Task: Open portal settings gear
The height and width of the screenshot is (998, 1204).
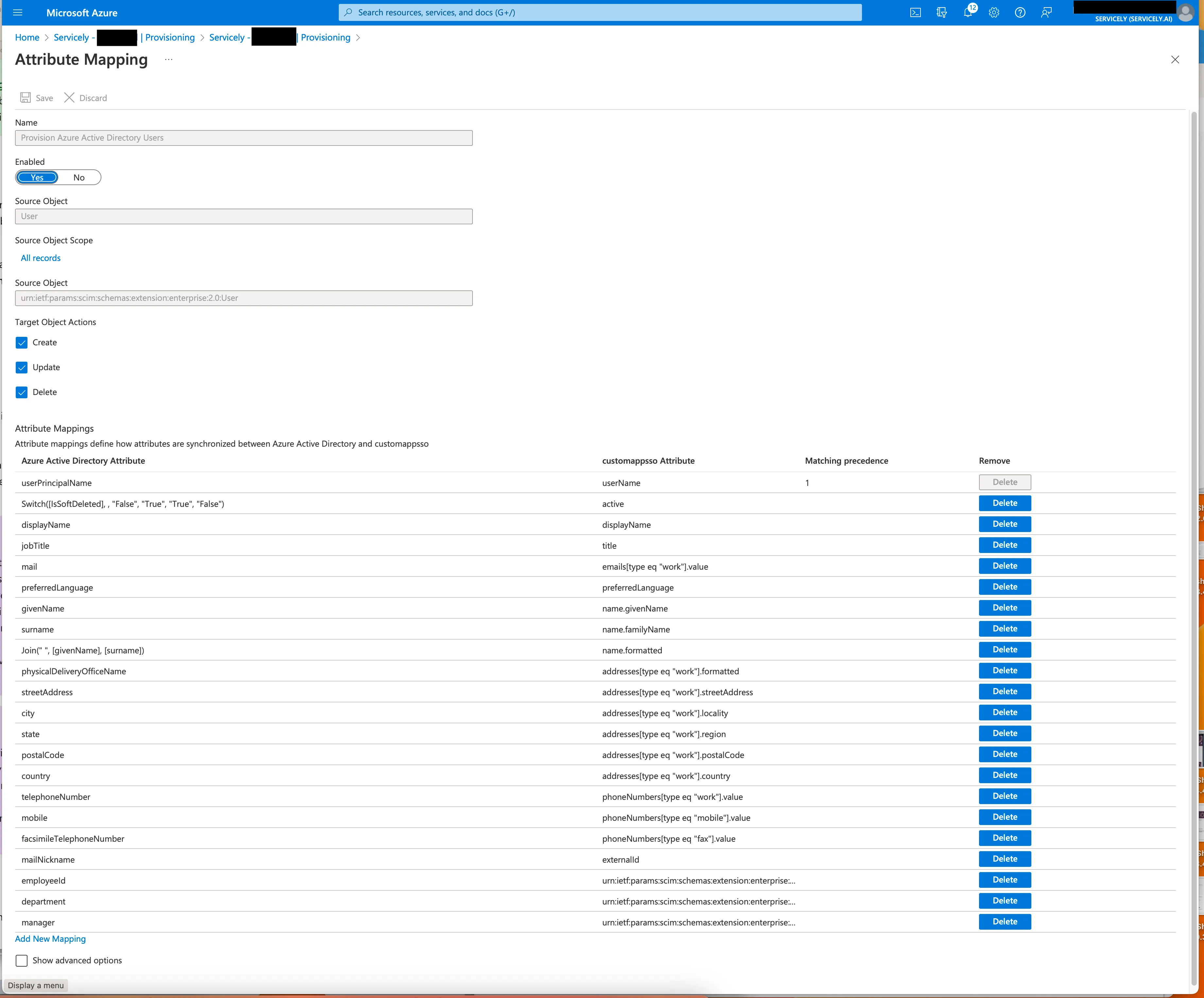Action: pos(994,13)
